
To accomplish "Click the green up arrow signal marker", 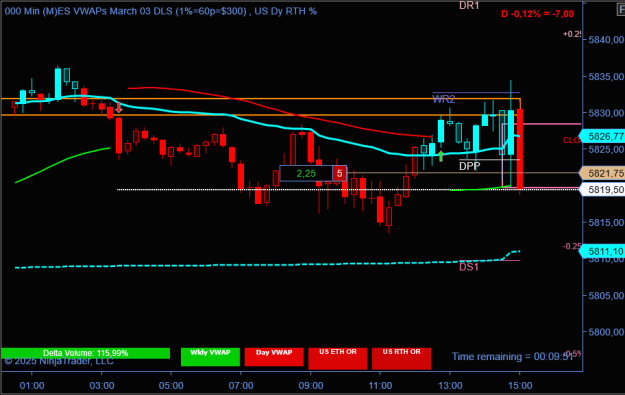I will pyautogui.click(x=441, y=156).
